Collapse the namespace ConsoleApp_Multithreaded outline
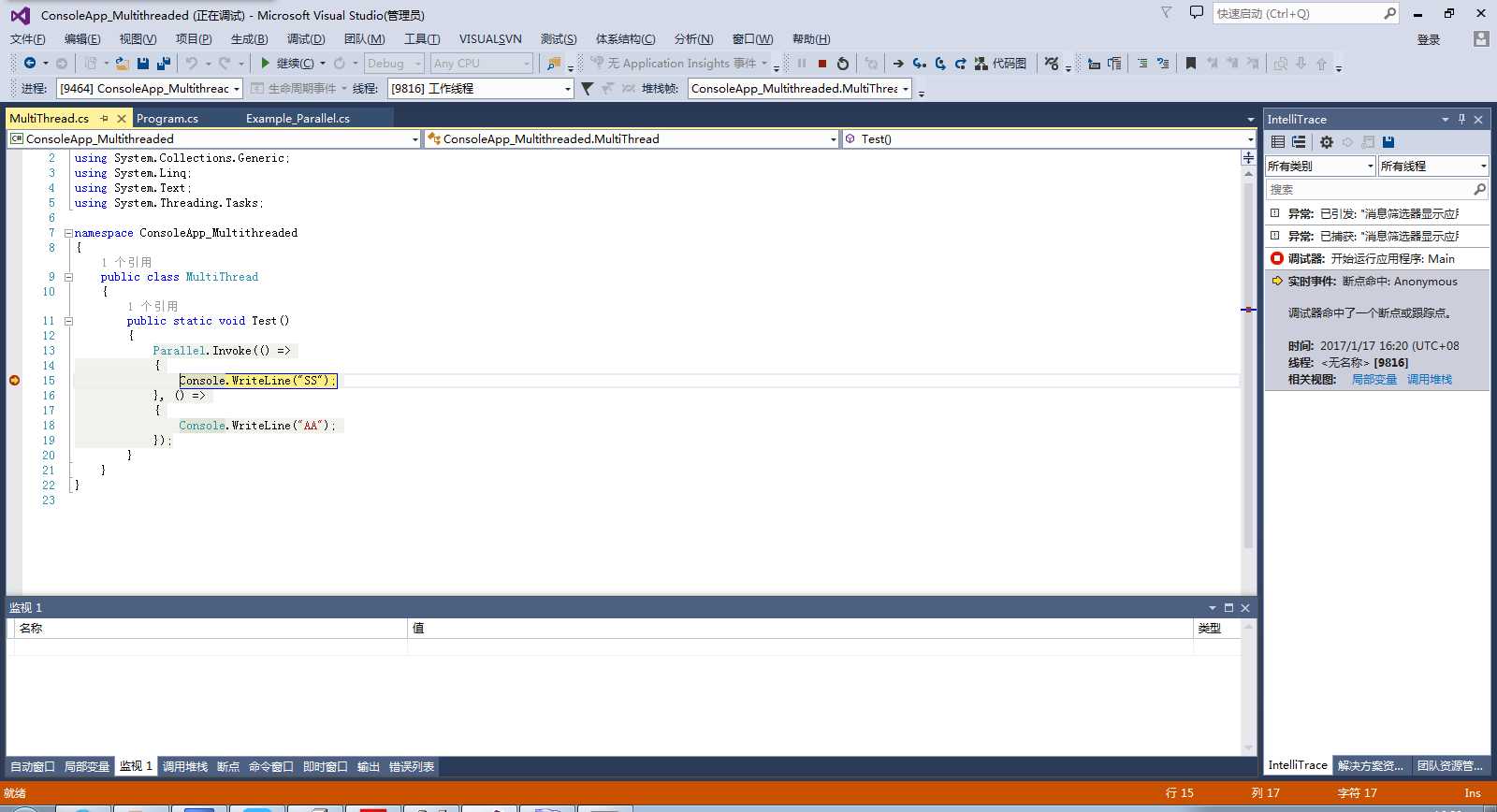Viewport: 1497px width, 812px height. (68, 233)
